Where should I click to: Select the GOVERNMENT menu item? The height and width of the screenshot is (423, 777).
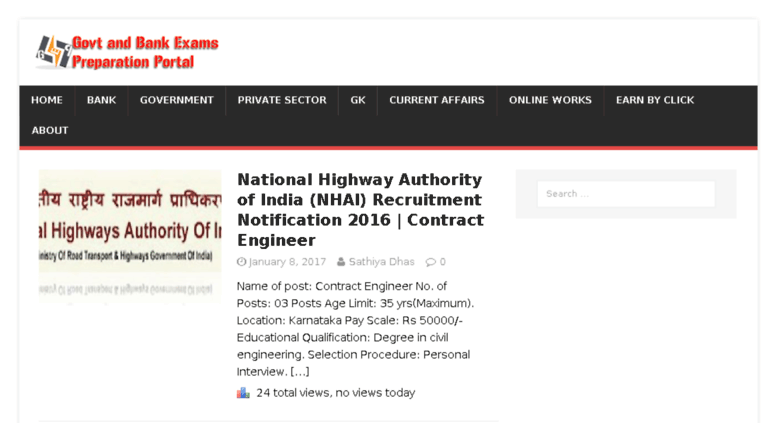177,101
